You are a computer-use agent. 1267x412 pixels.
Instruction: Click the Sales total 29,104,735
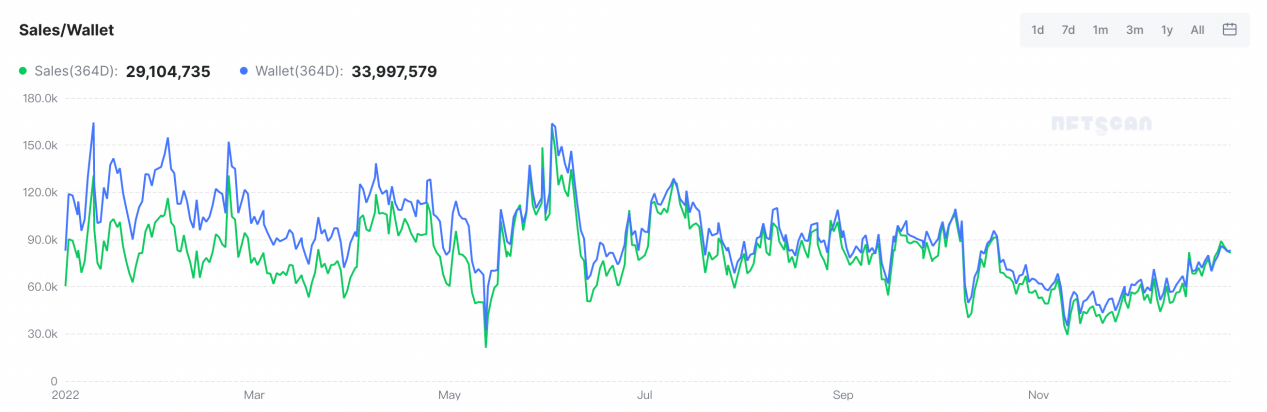(168, 72)
